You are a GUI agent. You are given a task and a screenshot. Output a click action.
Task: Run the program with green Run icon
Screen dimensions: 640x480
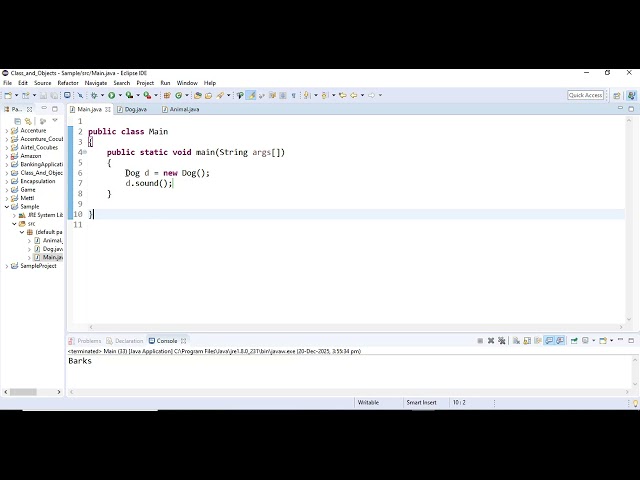click(x=111, y=96)
